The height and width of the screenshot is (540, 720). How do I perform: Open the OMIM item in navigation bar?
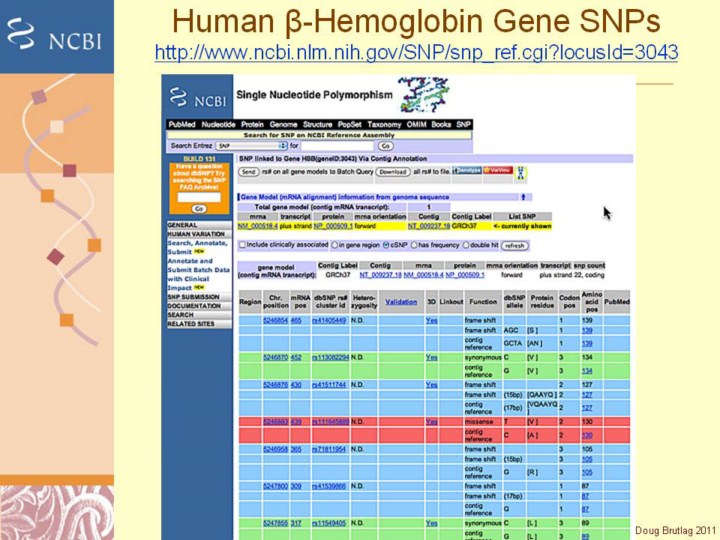[416, 124]
